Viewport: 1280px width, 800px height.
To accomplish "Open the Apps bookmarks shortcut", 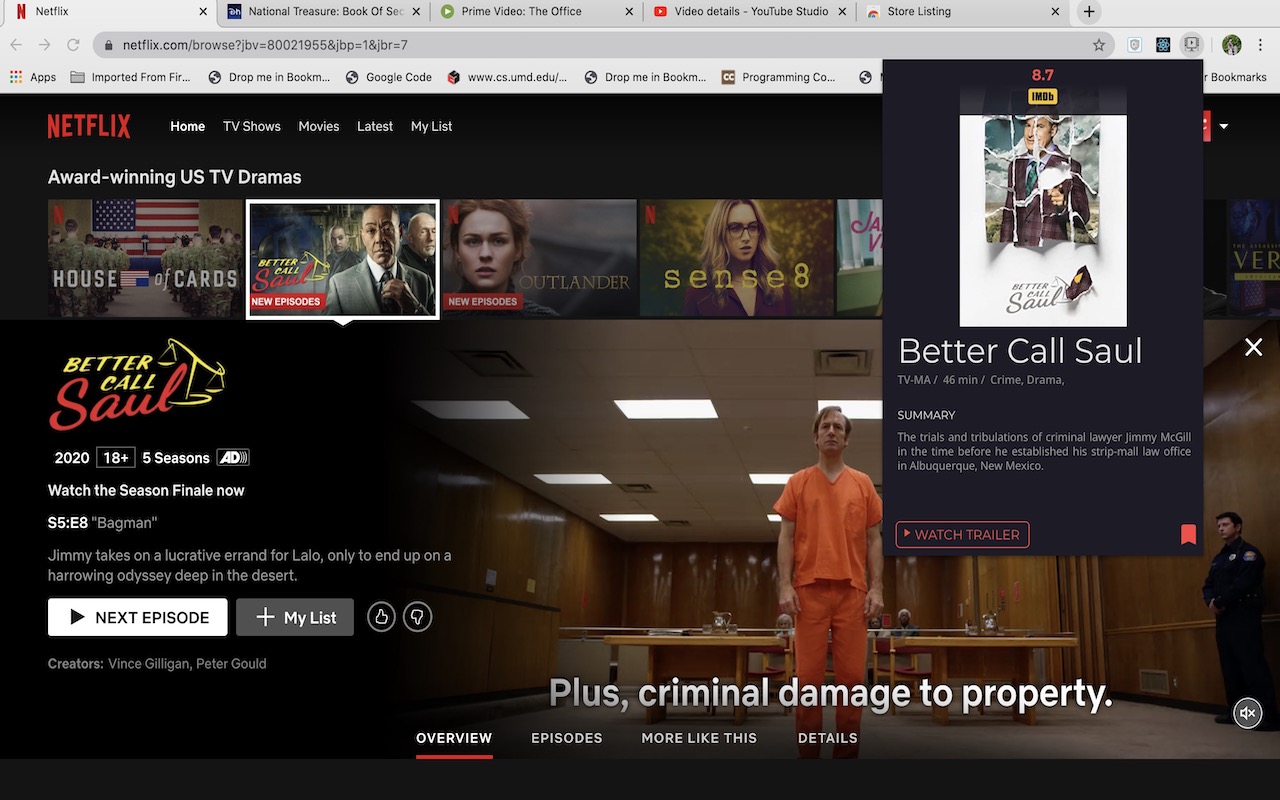I will click(33, 77).
